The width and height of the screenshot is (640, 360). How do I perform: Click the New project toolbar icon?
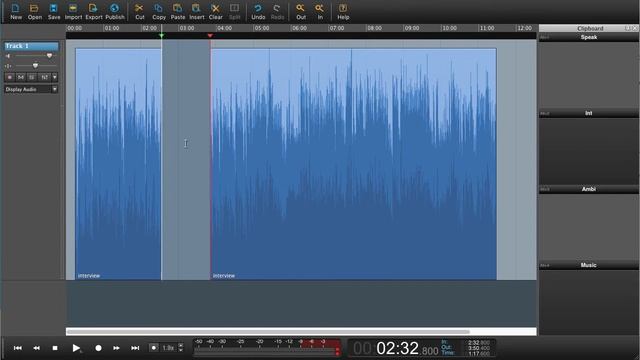(16, 11)
